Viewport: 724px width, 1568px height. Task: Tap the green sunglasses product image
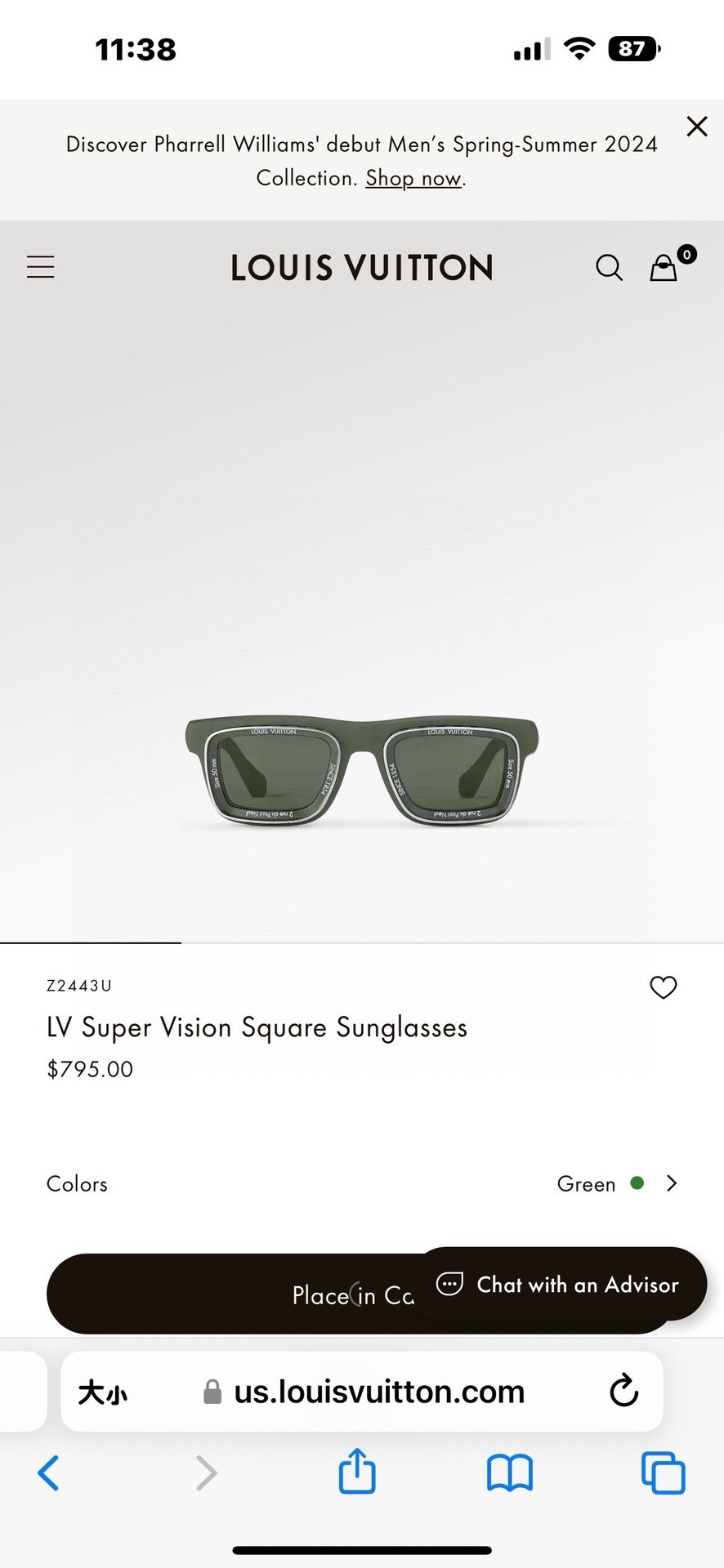tap(361, 772)
